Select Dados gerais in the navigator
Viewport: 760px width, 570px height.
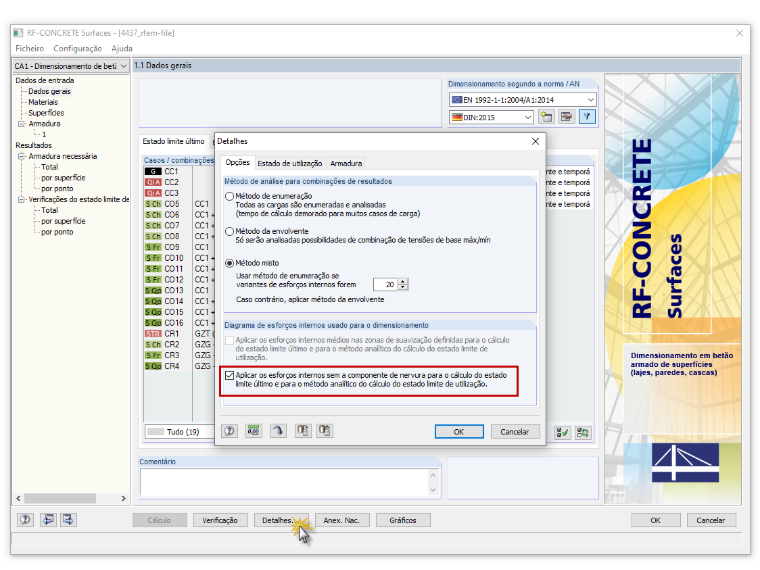(x=49, y=92)
